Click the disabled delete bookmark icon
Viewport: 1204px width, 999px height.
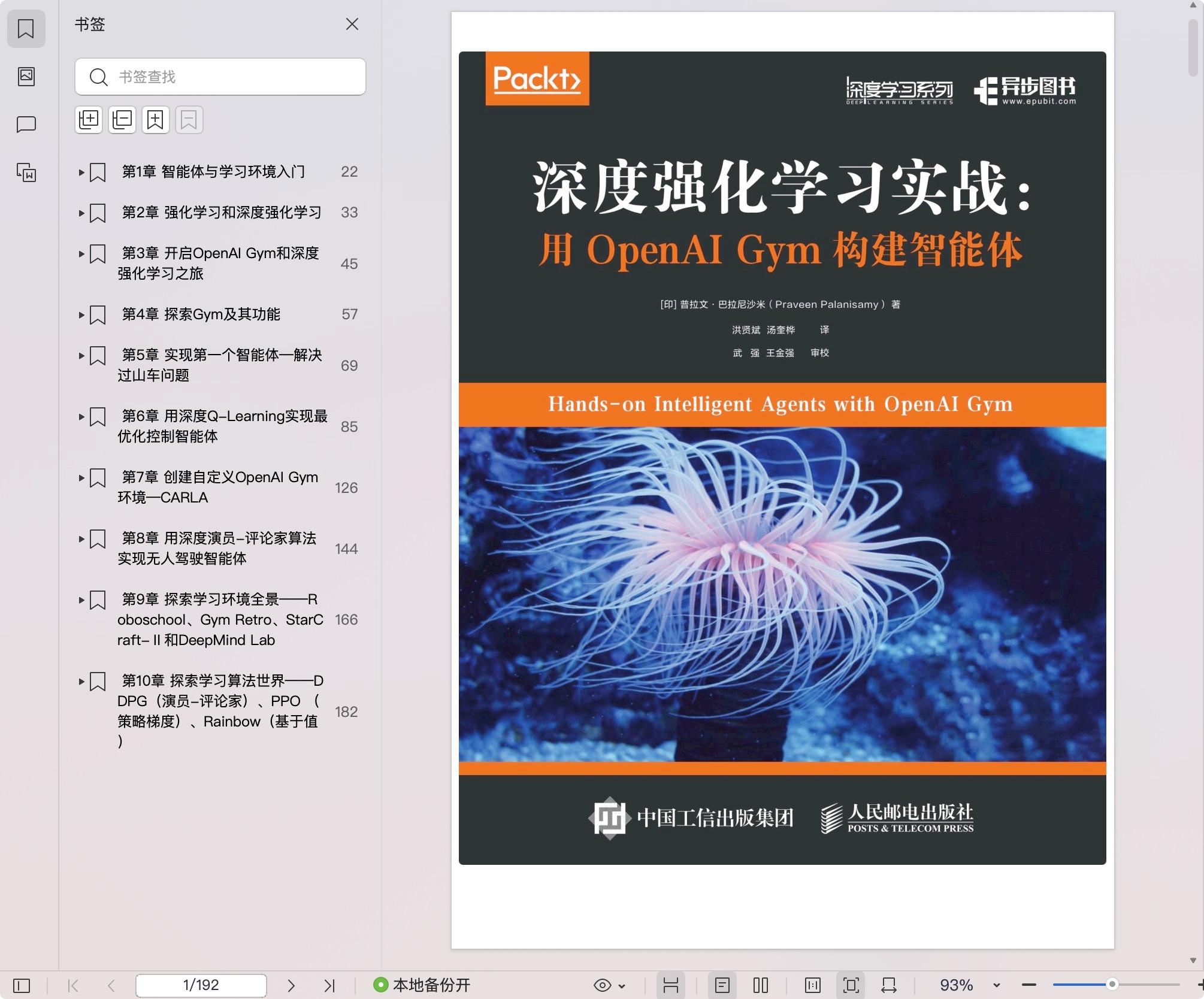tap(189, 120)
